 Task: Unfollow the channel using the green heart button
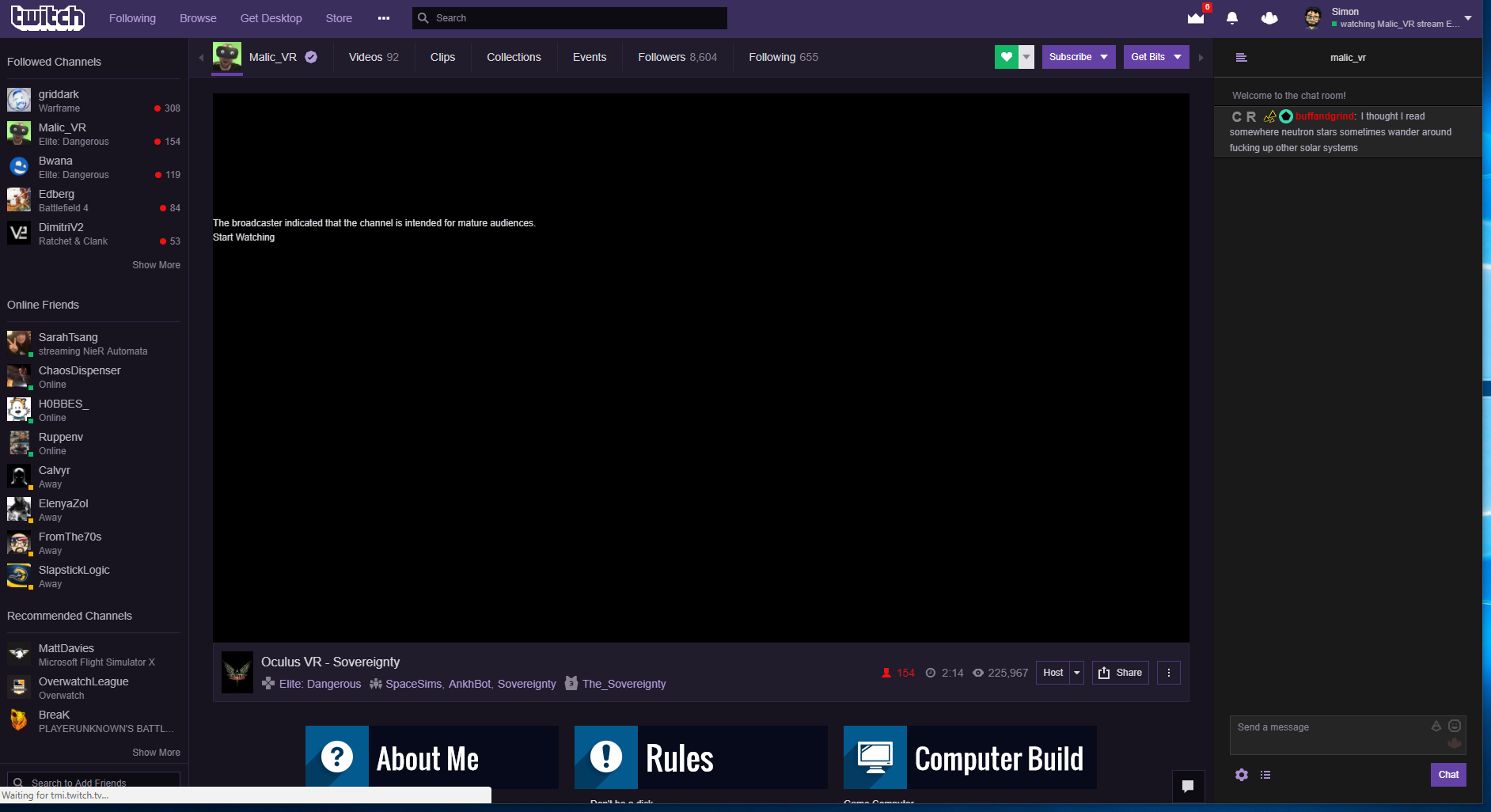(1007, 57)
